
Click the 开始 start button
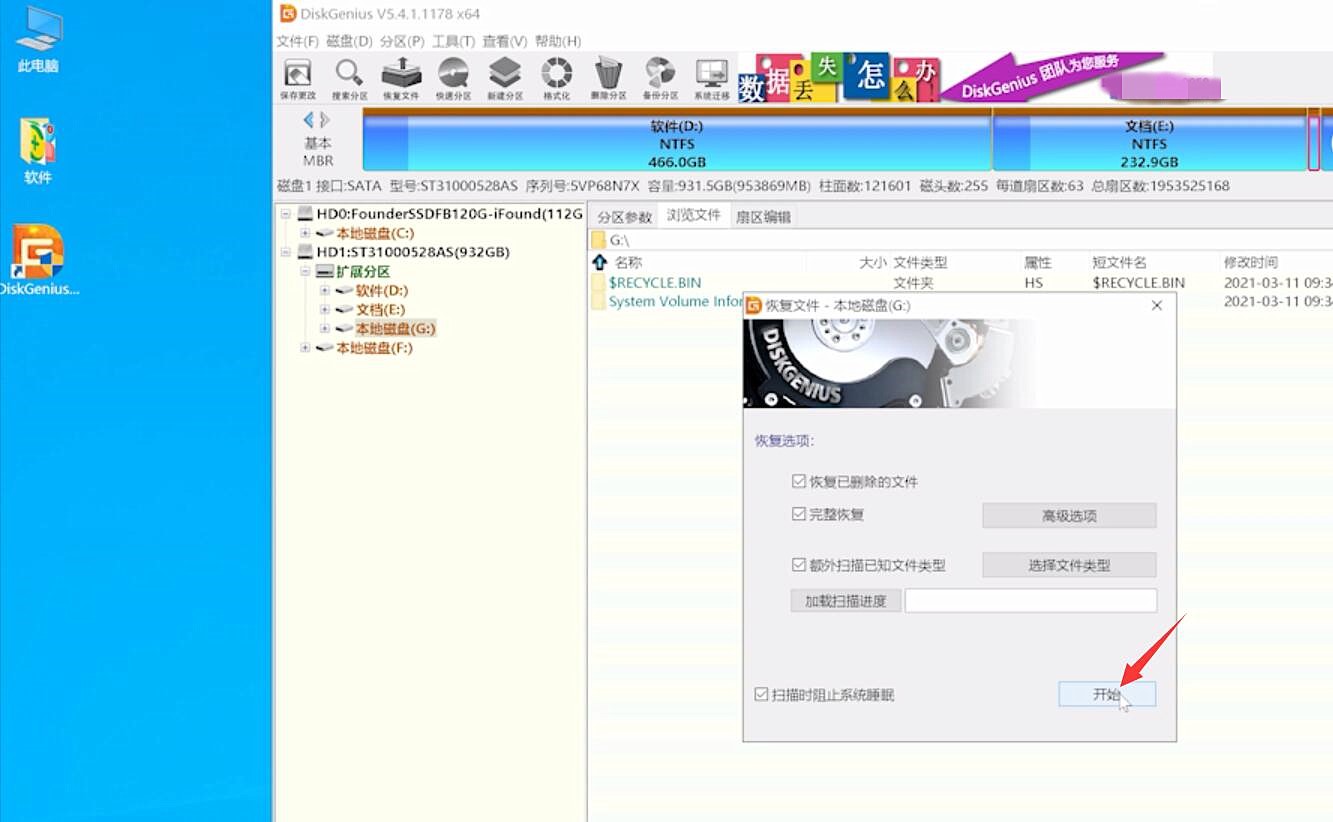(1107, 694)
